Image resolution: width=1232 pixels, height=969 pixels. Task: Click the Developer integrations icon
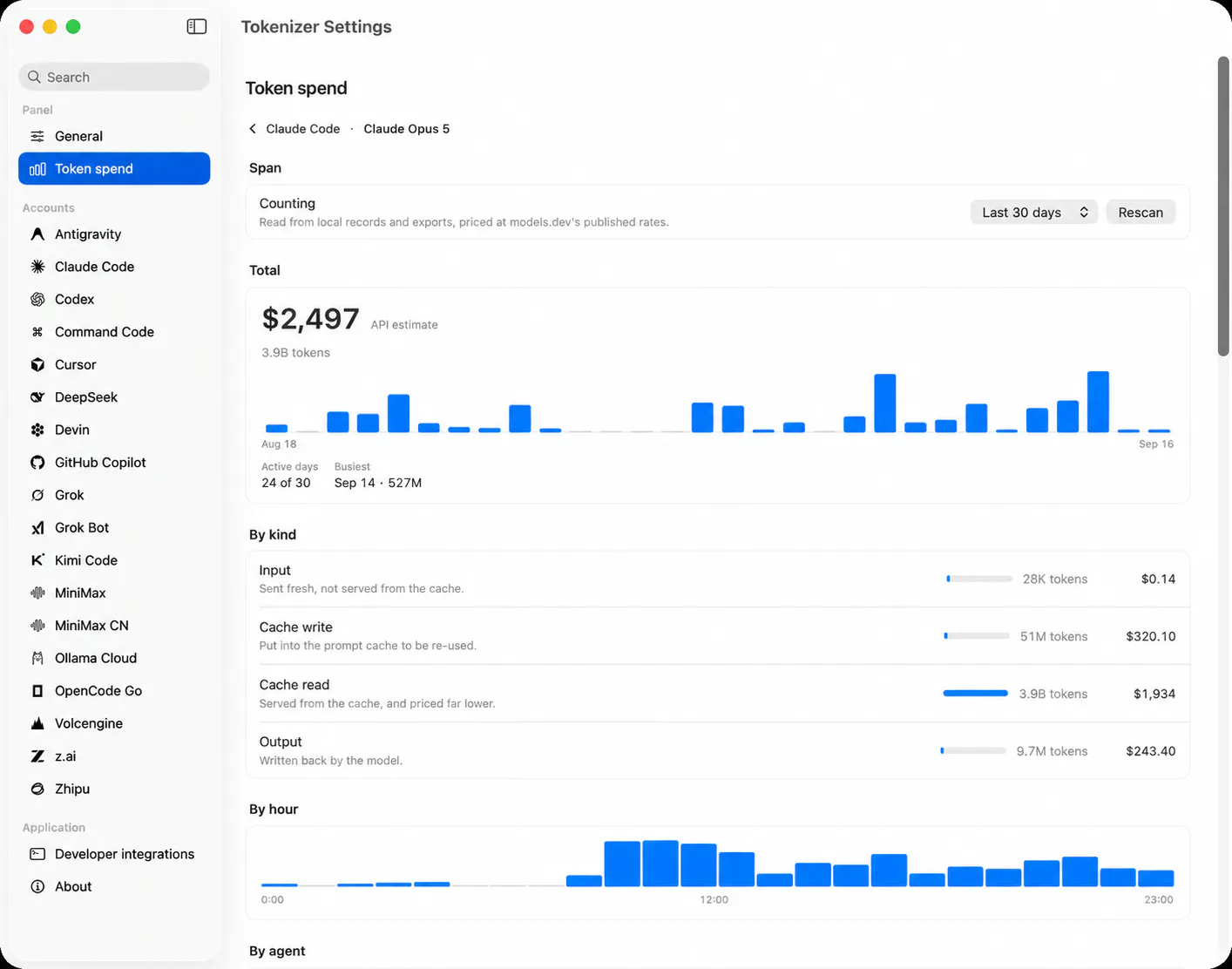pos(37,854)
